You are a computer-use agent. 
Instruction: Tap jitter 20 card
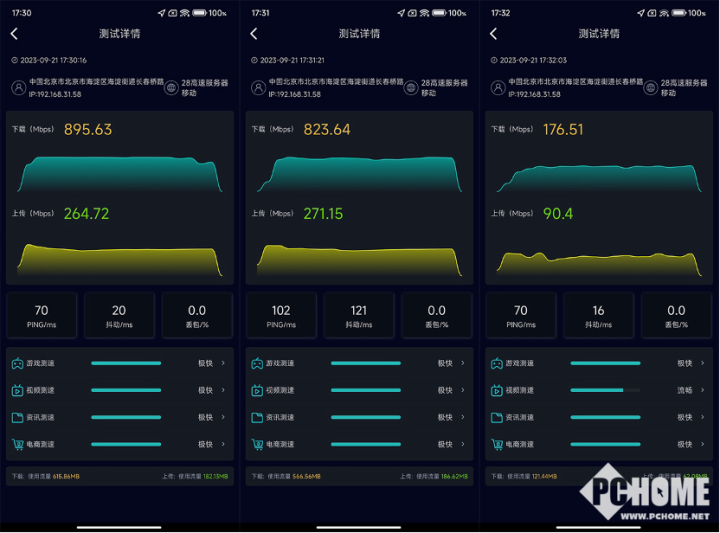(x=119, y=316)
